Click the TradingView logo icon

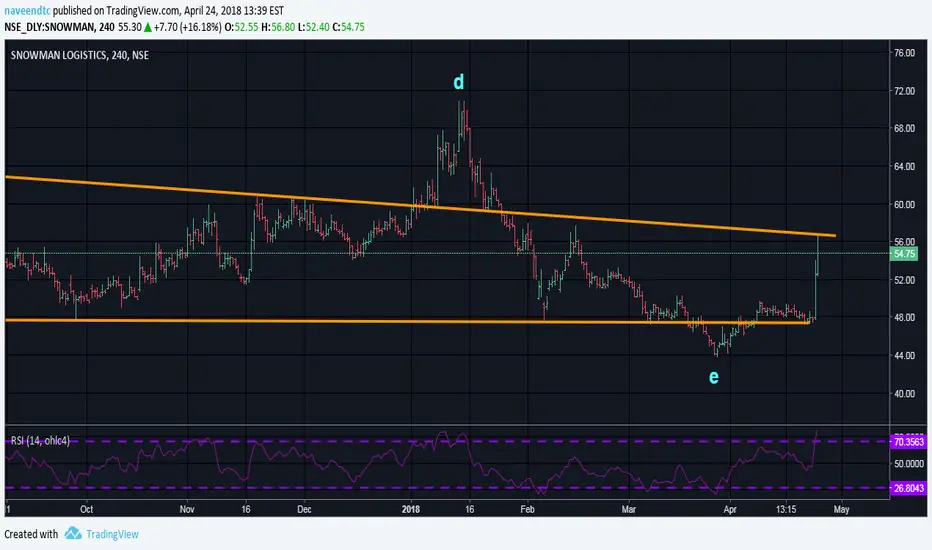tap(73, 533)
